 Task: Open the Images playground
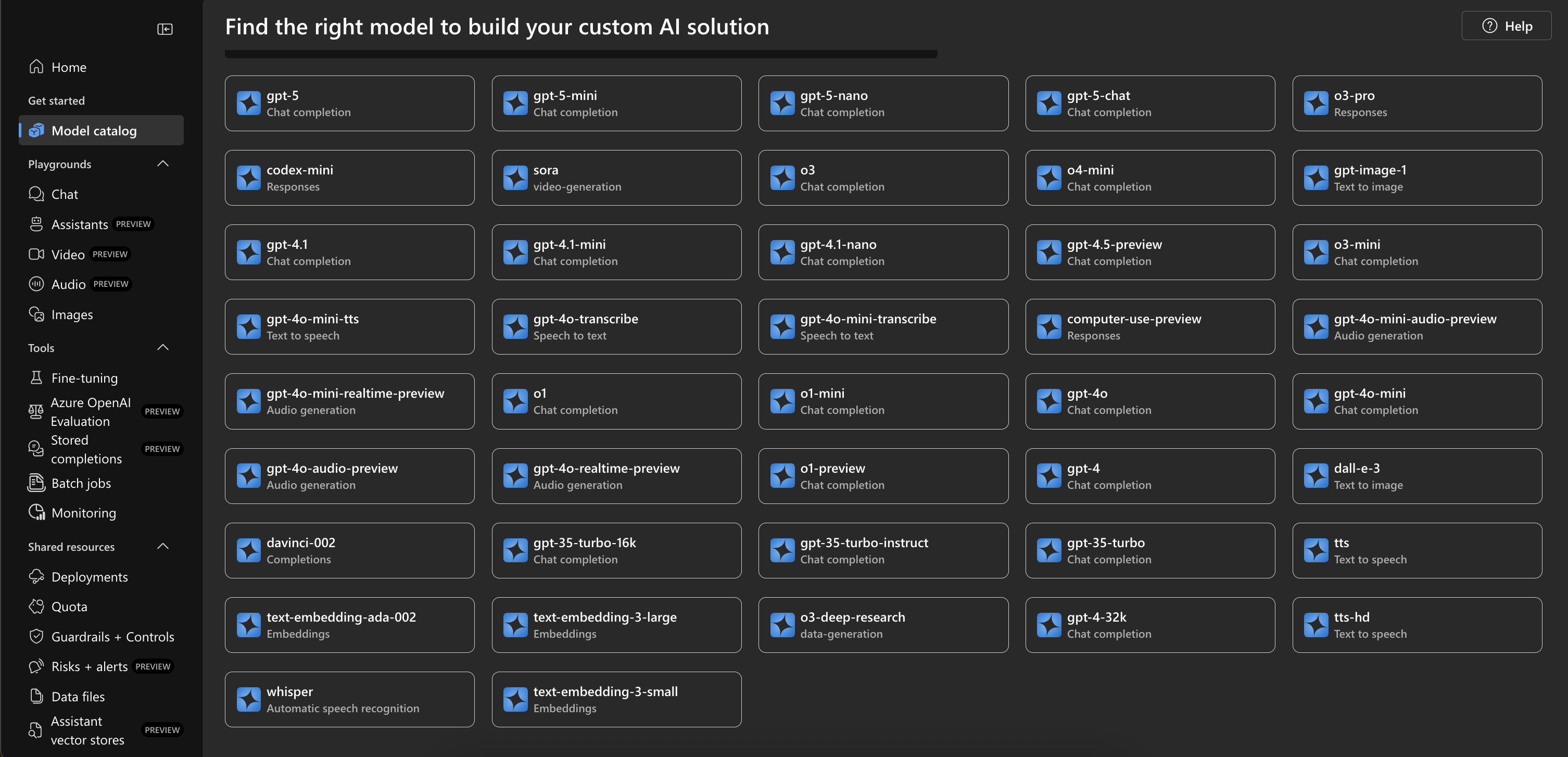point(71,314)
